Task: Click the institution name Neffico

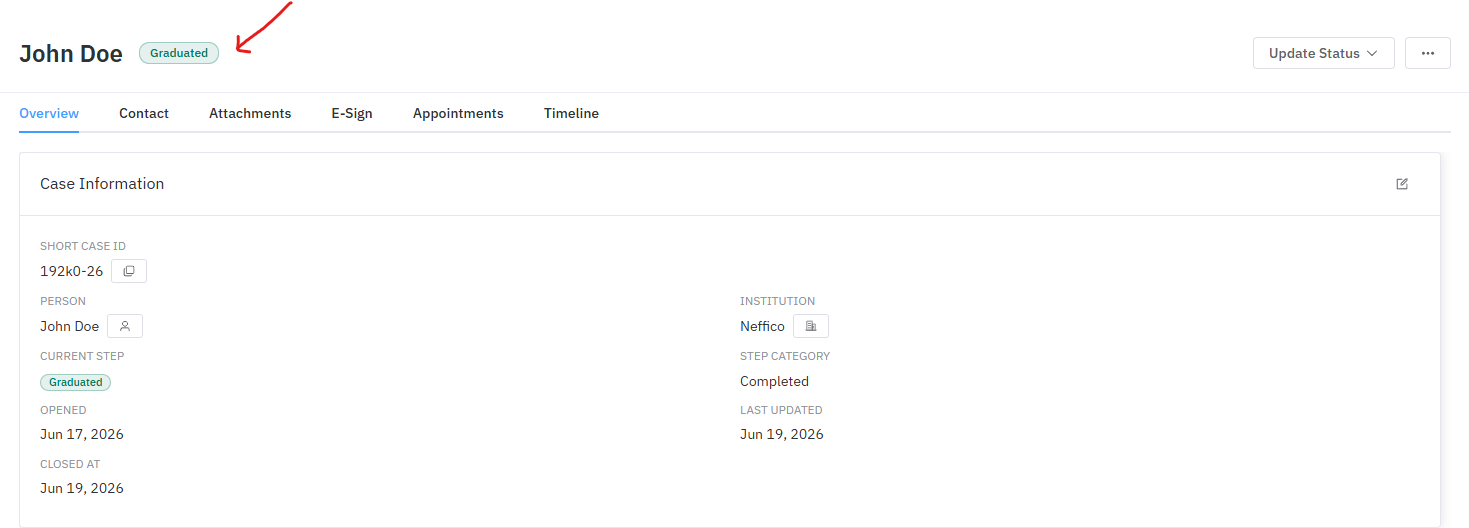Action: [x=762, y=326]
